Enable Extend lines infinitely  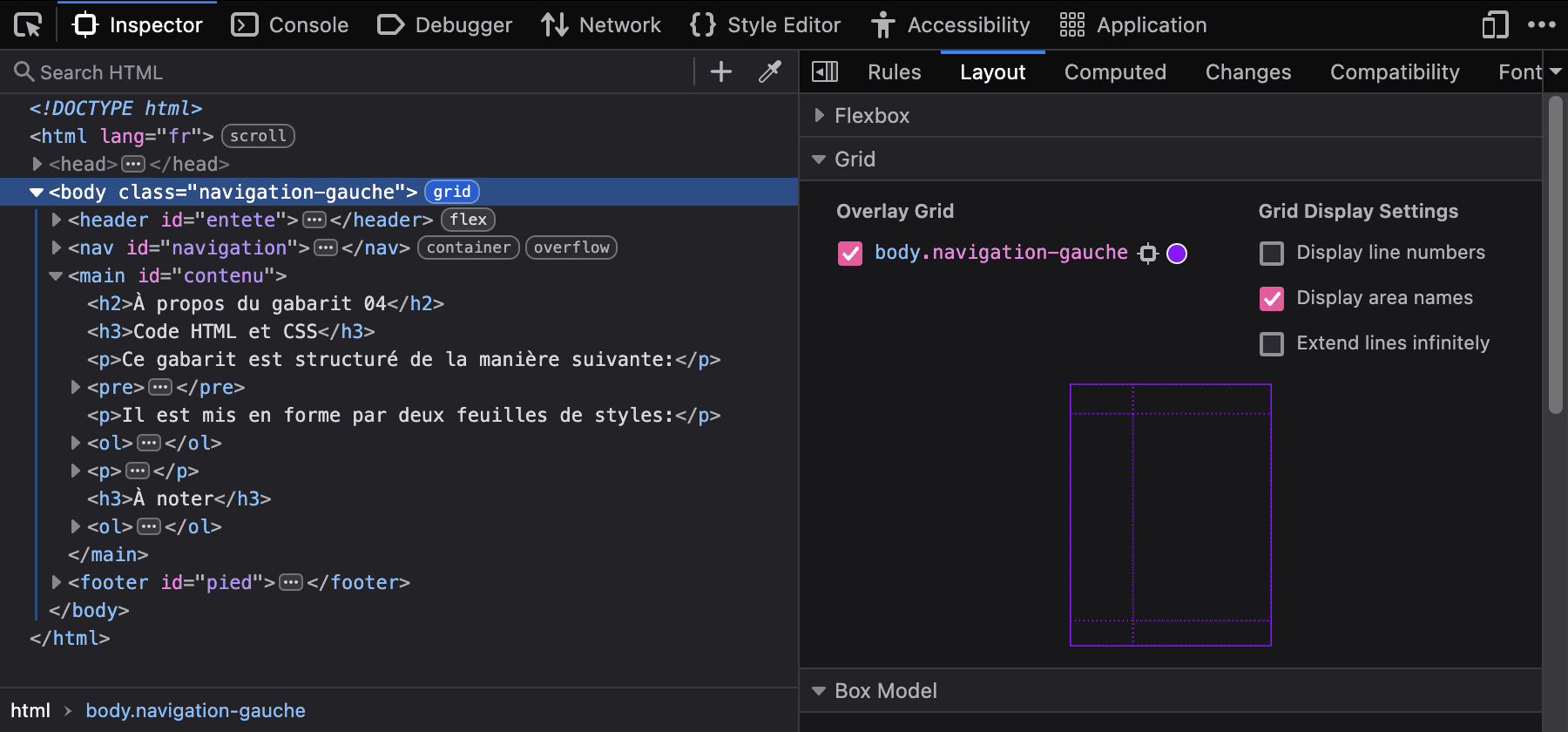click(1272, 344)
